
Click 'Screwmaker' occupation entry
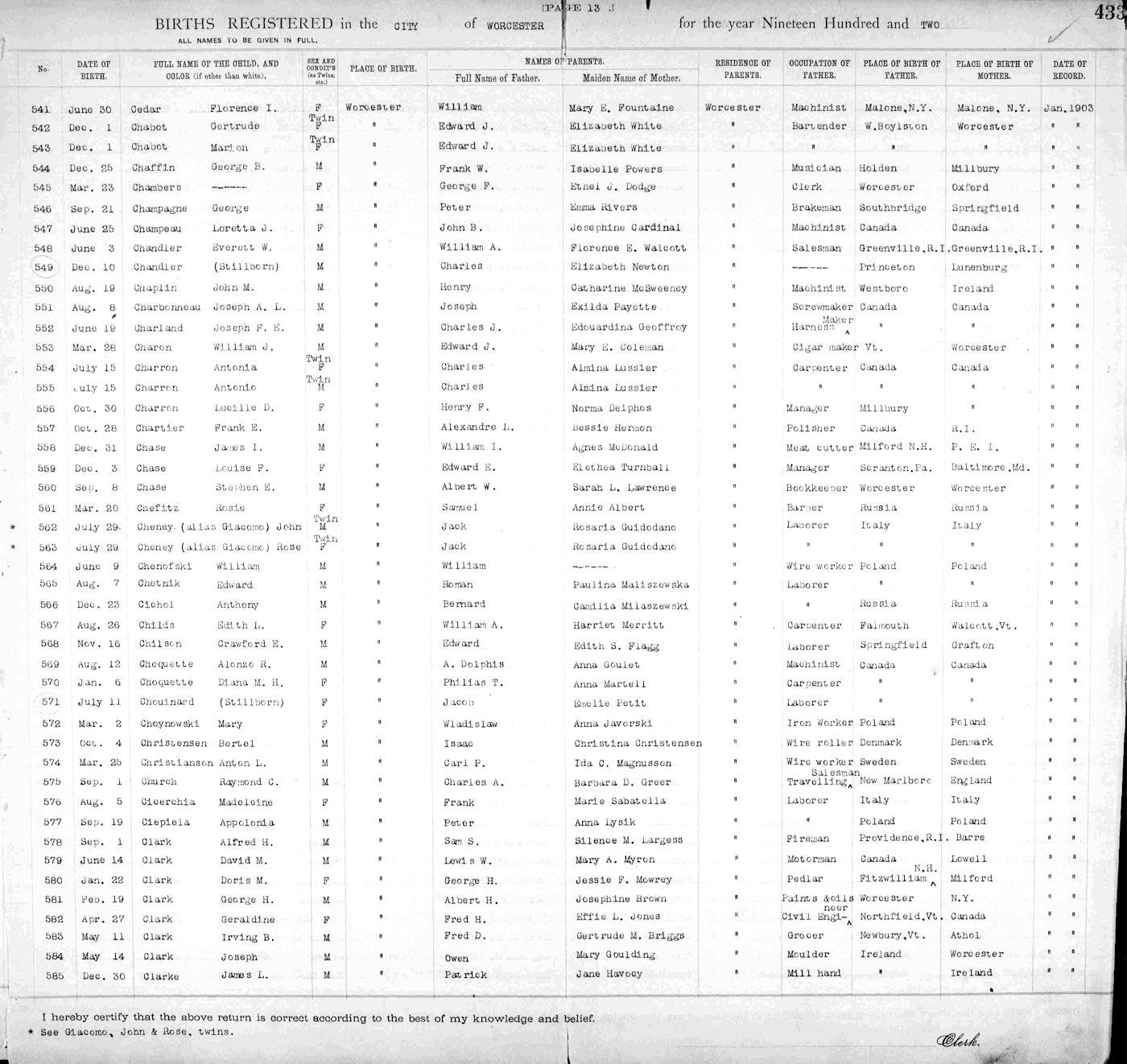coord(821,307)
